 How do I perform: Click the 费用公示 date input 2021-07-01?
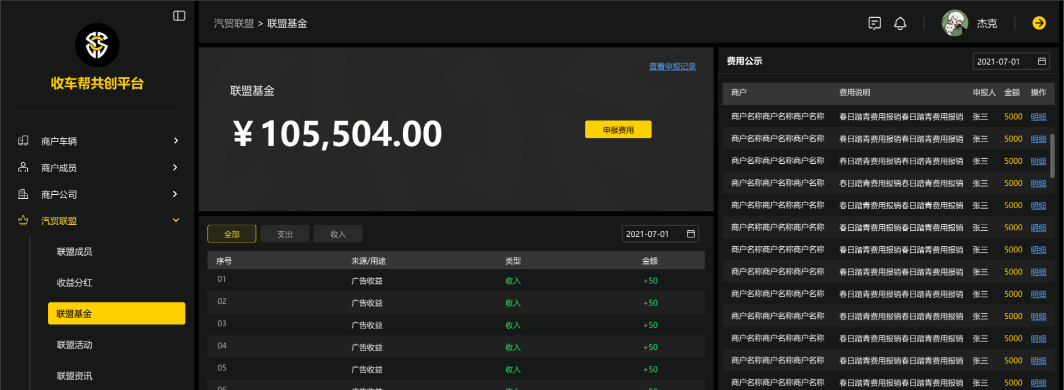coord(1011,62)
